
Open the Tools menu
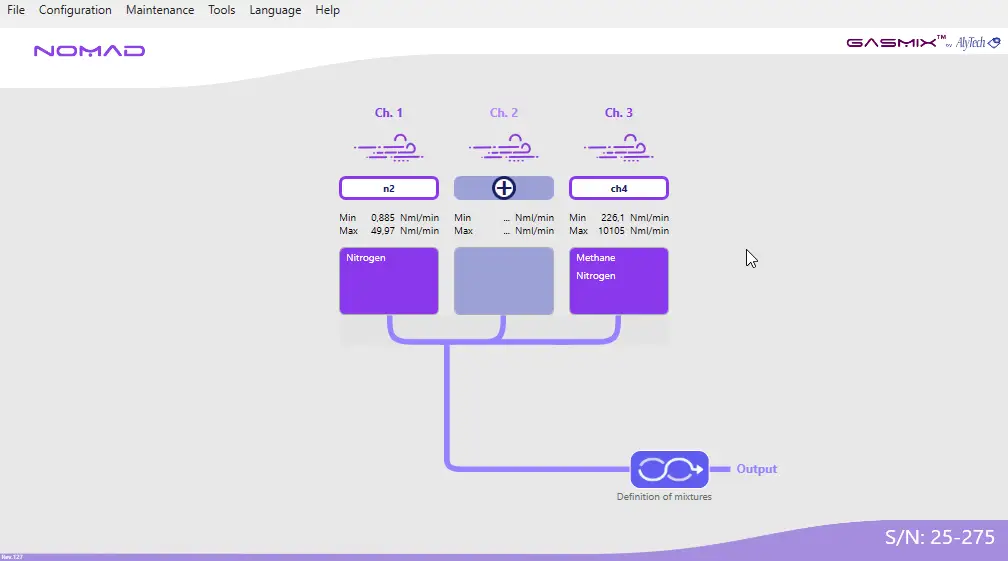click(222, 10)
